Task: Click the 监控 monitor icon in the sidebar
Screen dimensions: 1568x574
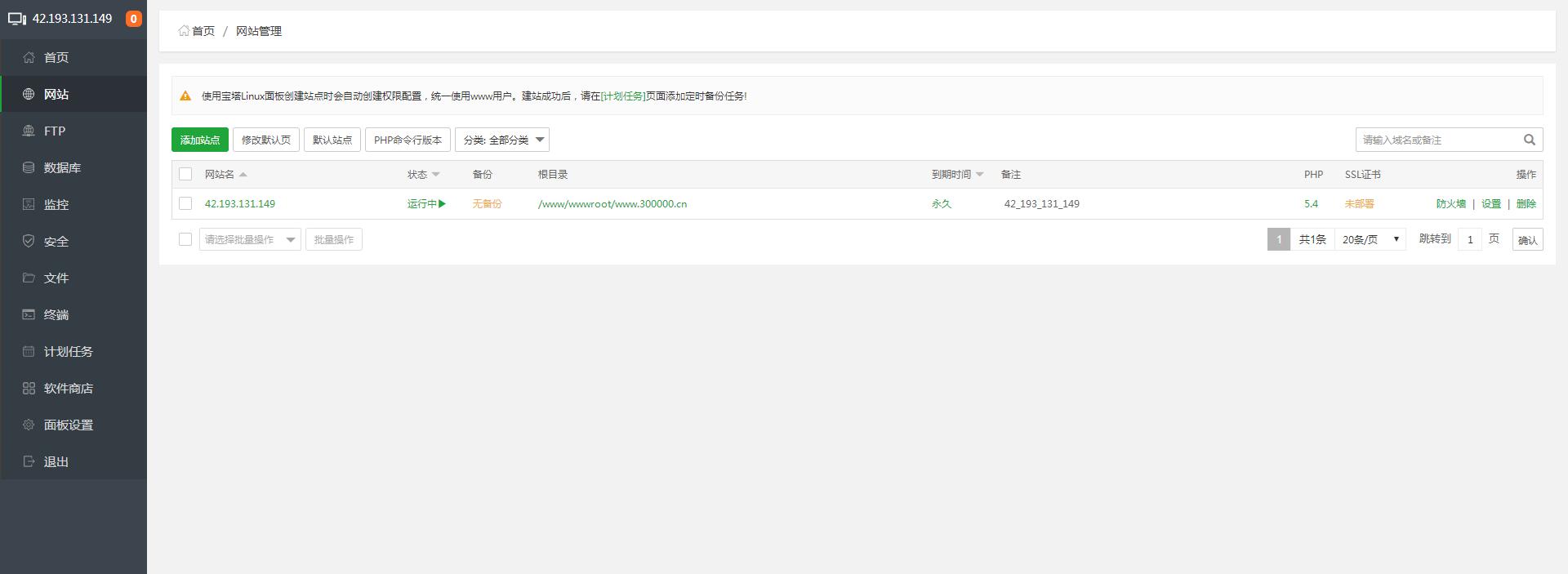Action: pos(29,204)
